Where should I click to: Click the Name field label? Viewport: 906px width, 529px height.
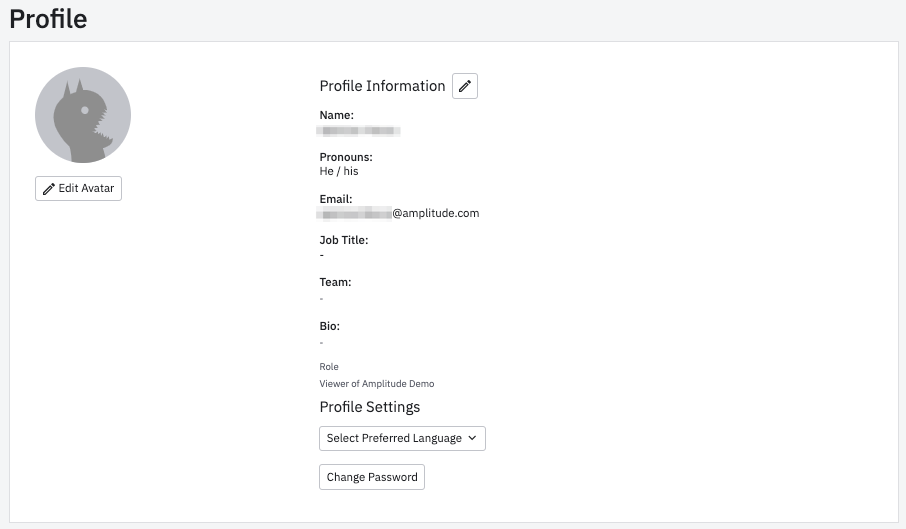click(337, 116)
